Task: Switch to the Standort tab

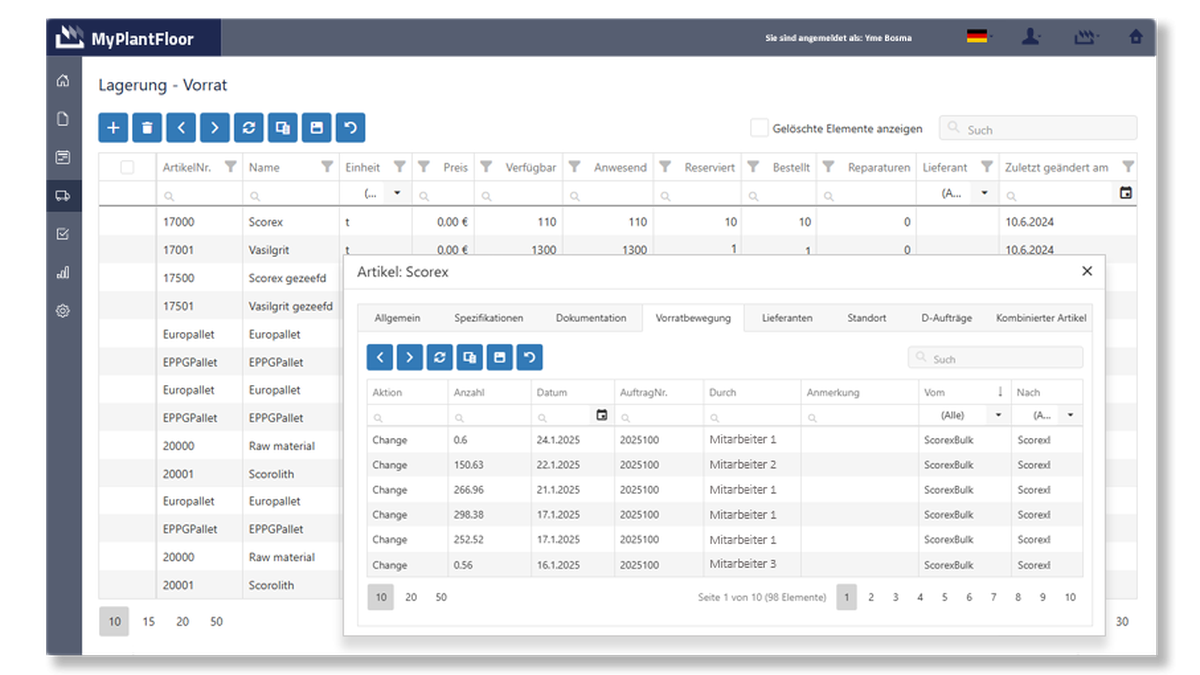Action: [867, 318]
